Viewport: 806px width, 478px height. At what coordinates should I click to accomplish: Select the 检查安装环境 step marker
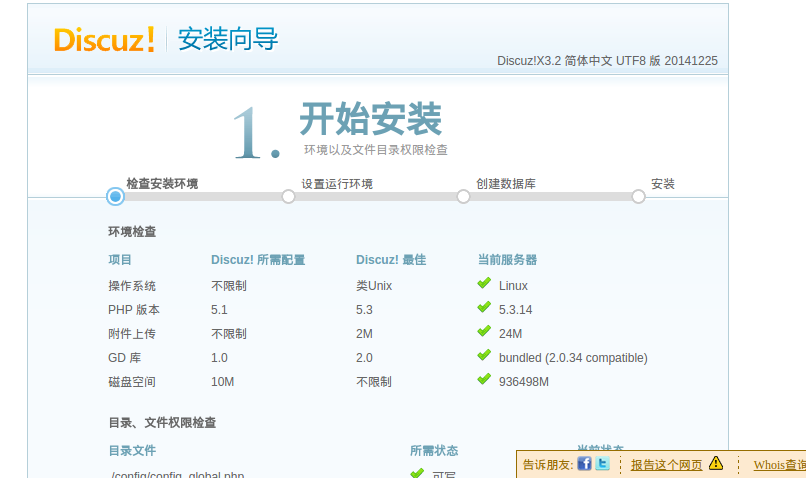pos(116,196)
